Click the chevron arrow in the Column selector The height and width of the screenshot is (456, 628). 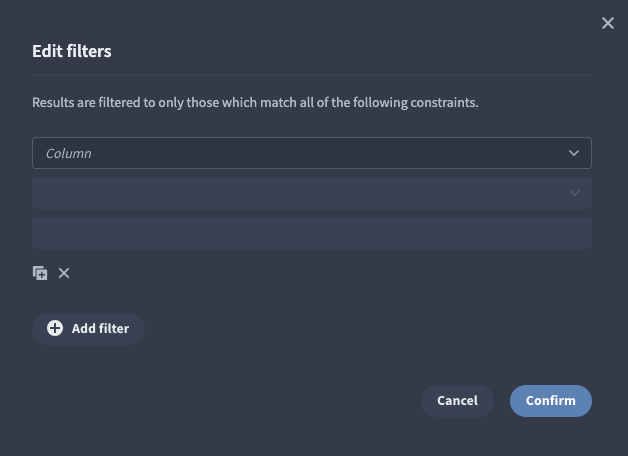(x=574, y=153)
